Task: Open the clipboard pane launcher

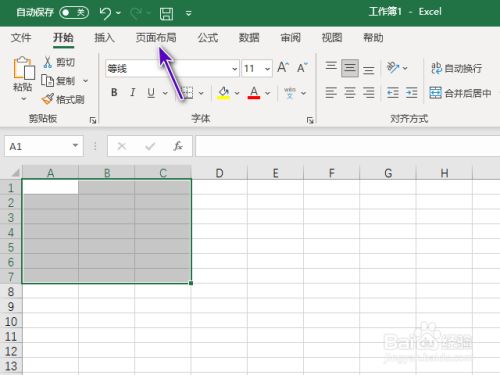Action: tap(93, 120)
